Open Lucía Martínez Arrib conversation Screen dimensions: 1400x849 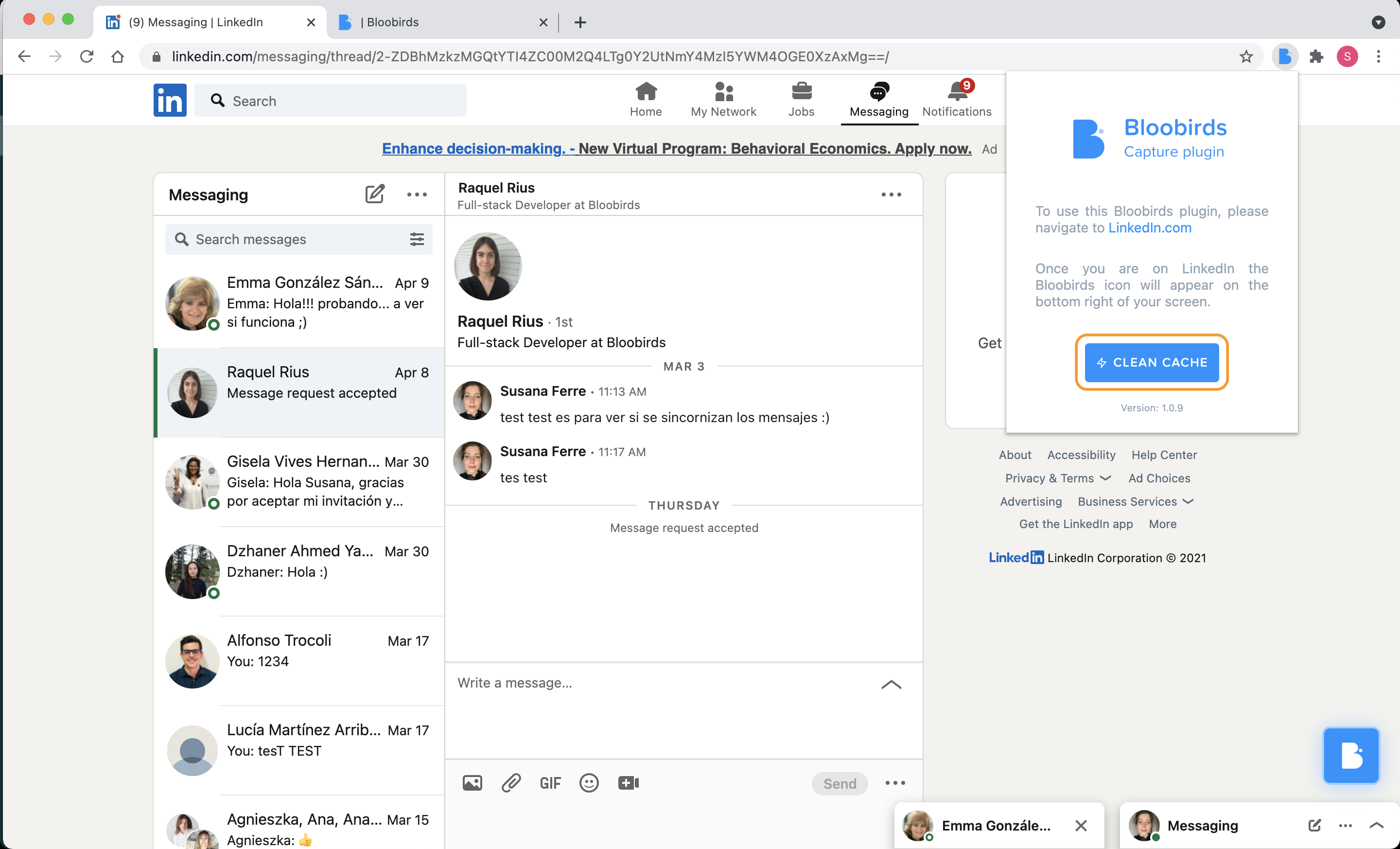[299, 750]
